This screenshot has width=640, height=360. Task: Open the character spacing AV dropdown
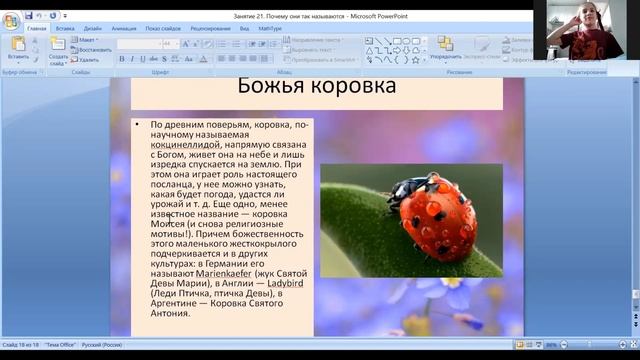click(x=176, y=59)
